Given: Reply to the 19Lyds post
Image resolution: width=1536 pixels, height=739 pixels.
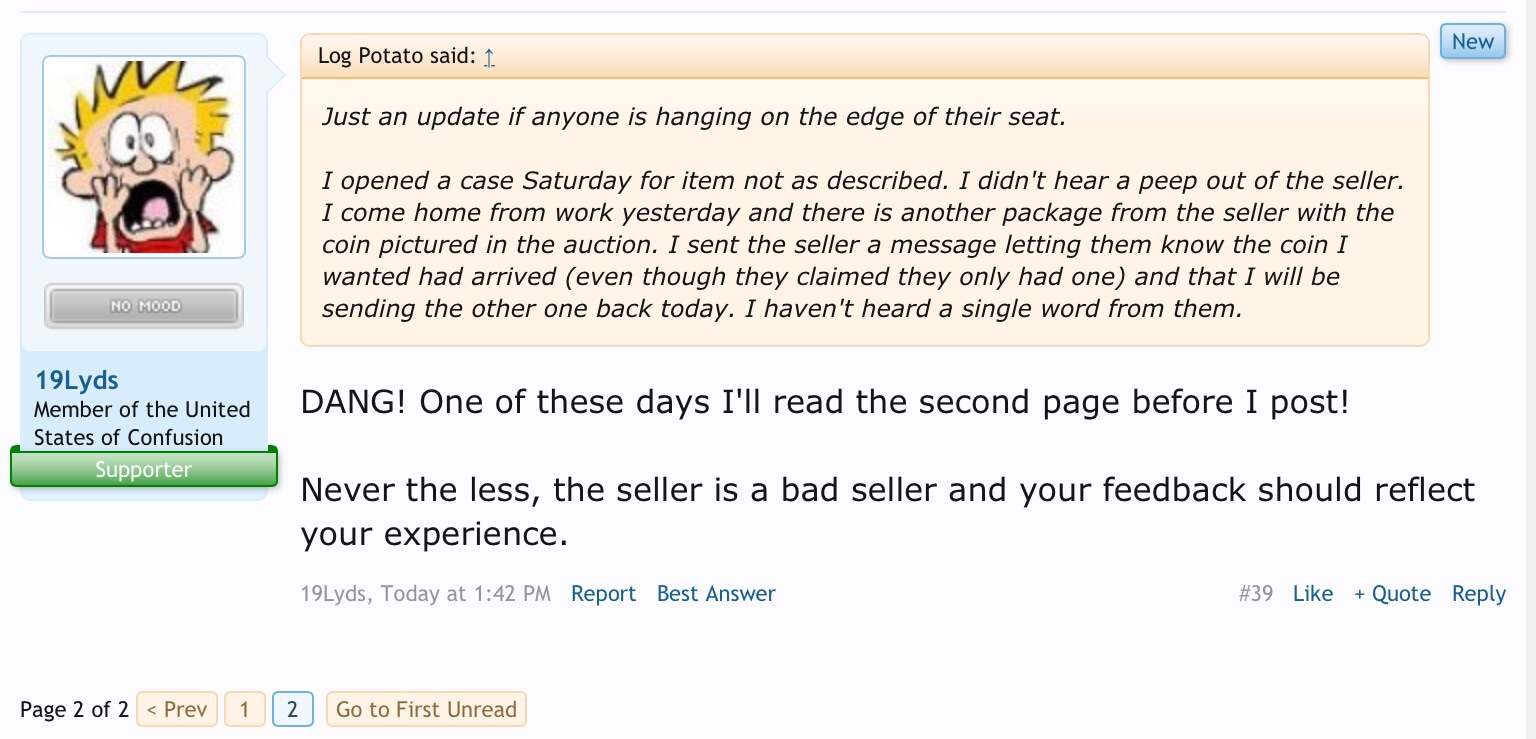Looking at the screenshot, I should coord(1478,594).
